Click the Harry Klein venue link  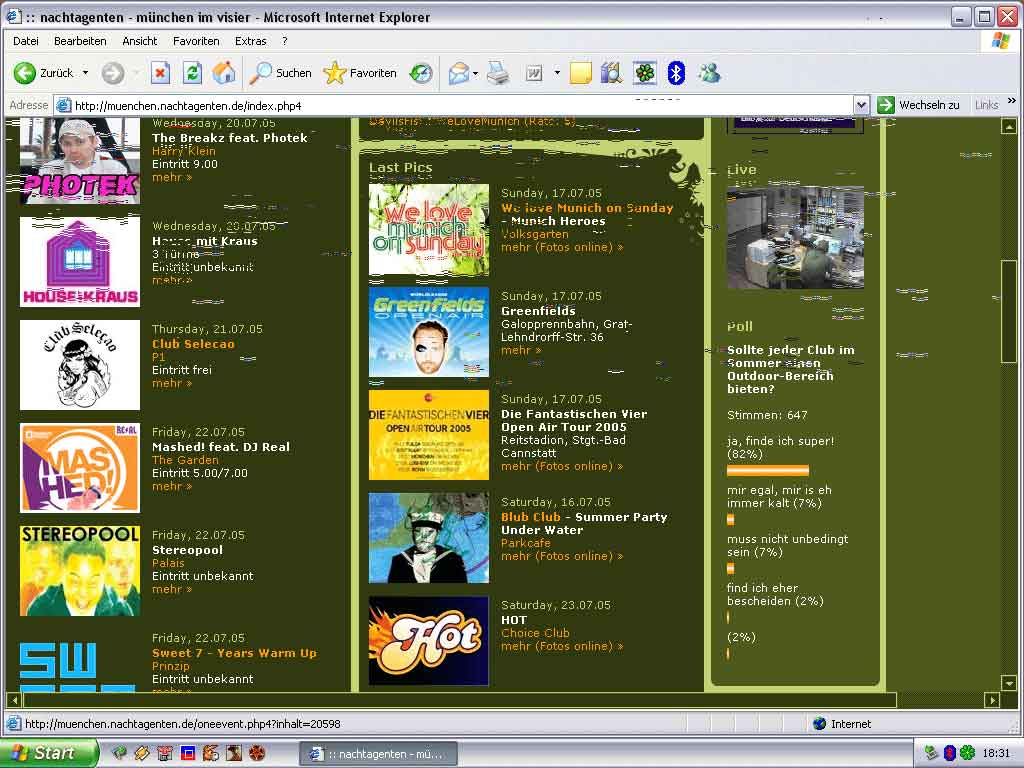click(x=184, y=151)
